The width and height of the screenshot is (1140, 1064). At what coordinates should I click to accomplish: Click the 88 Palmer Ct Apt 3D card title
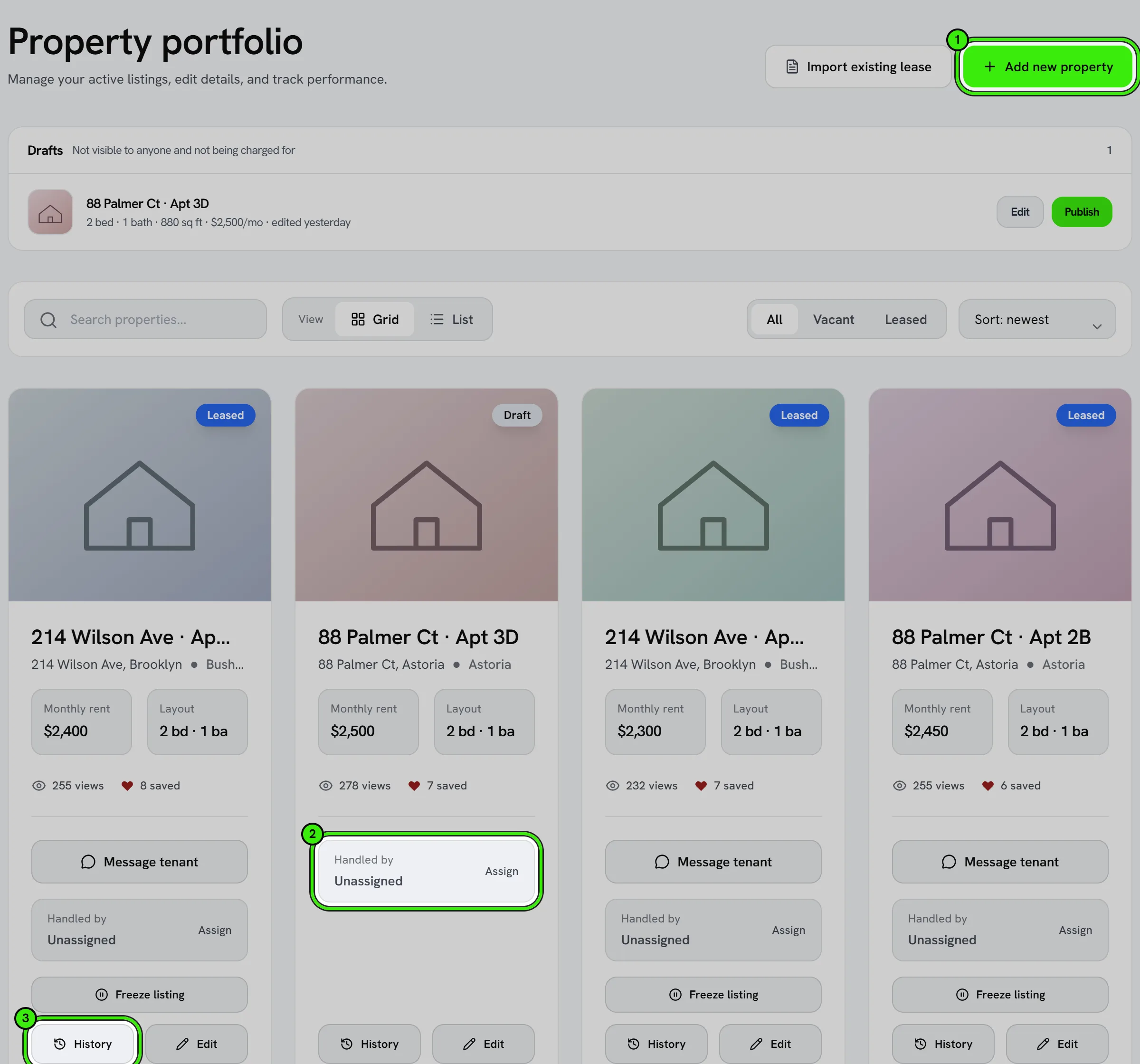click(x=418, y=636)
